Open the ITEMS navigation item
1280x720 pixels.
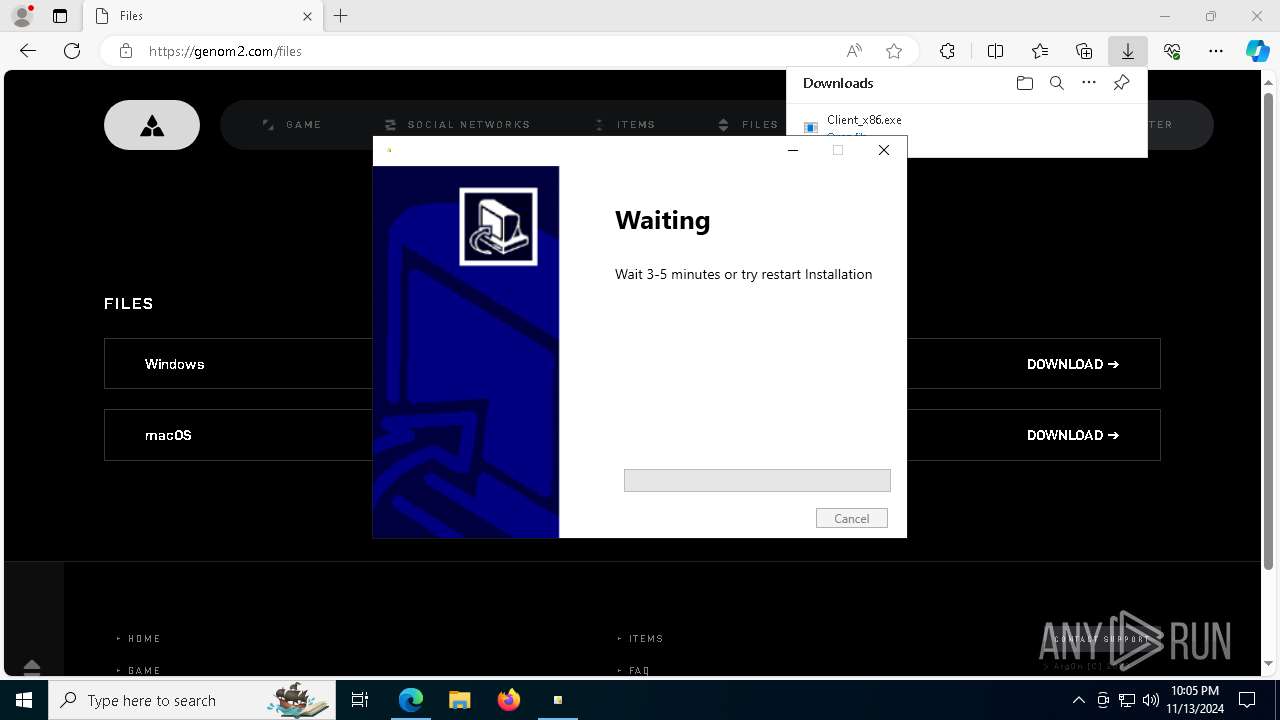point(625,125)
